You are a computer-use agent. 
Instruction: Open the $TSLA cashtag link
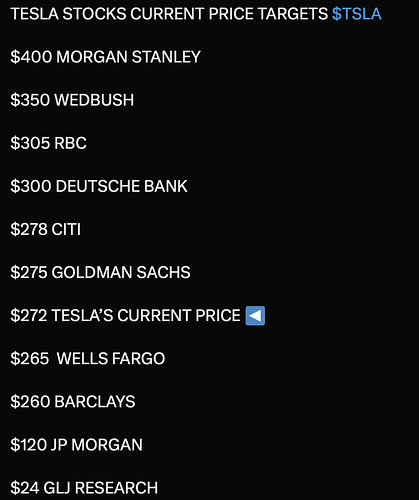356,14
